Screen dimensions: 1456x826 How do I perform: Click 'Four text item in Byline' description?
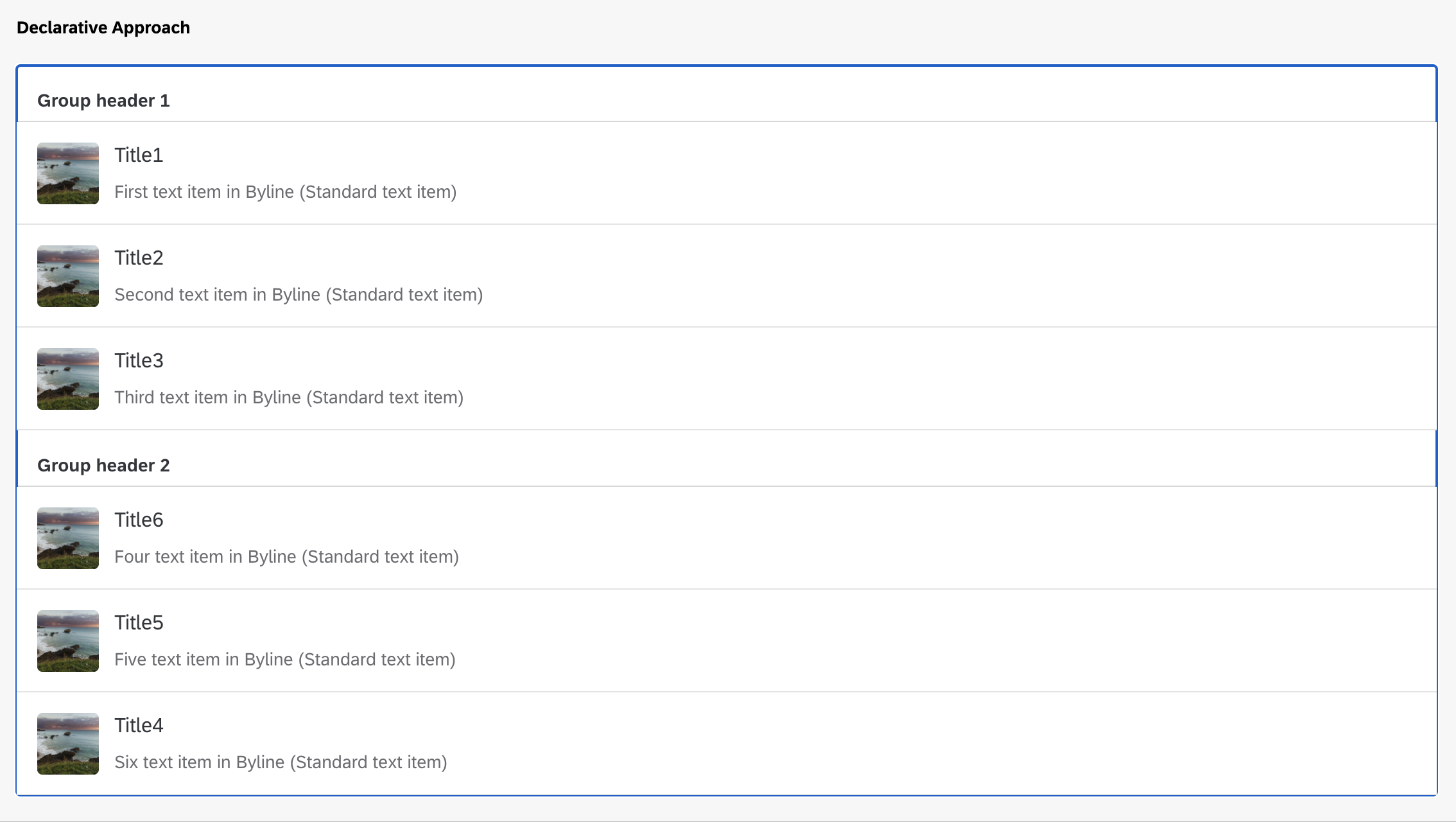(x=286, y=557)
